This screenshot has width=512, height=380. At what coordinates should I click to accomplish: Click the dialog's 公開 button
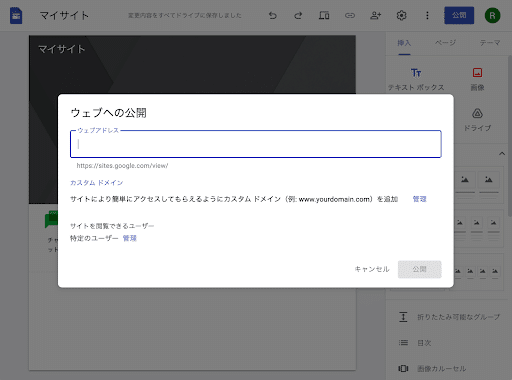coord(420,269)
